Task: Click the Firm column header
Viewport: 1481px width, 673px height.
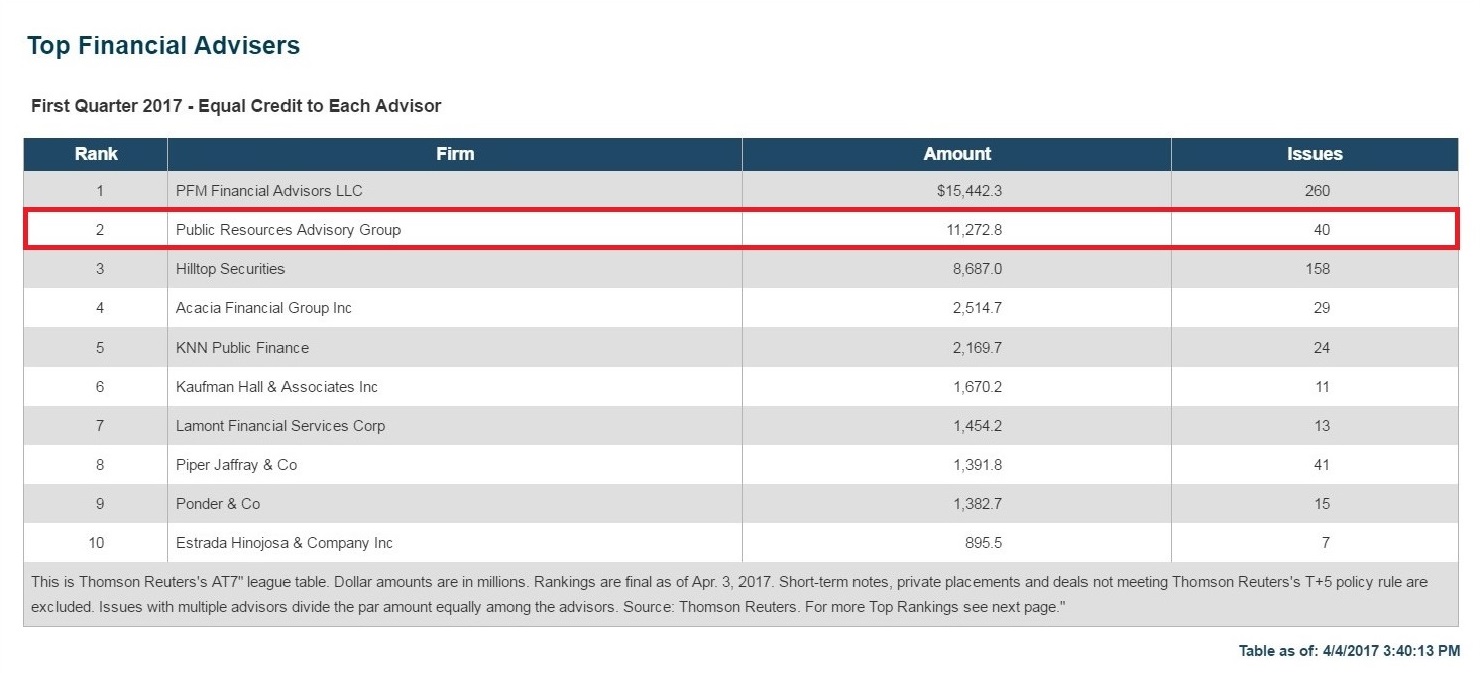Action: coord(455,154)
